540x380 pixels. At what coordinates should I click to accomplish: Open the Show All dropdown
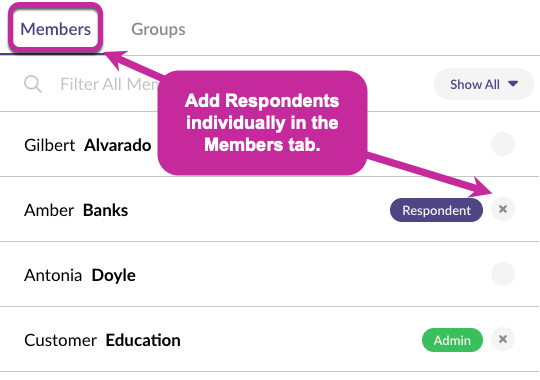click(x=484, y=84)
